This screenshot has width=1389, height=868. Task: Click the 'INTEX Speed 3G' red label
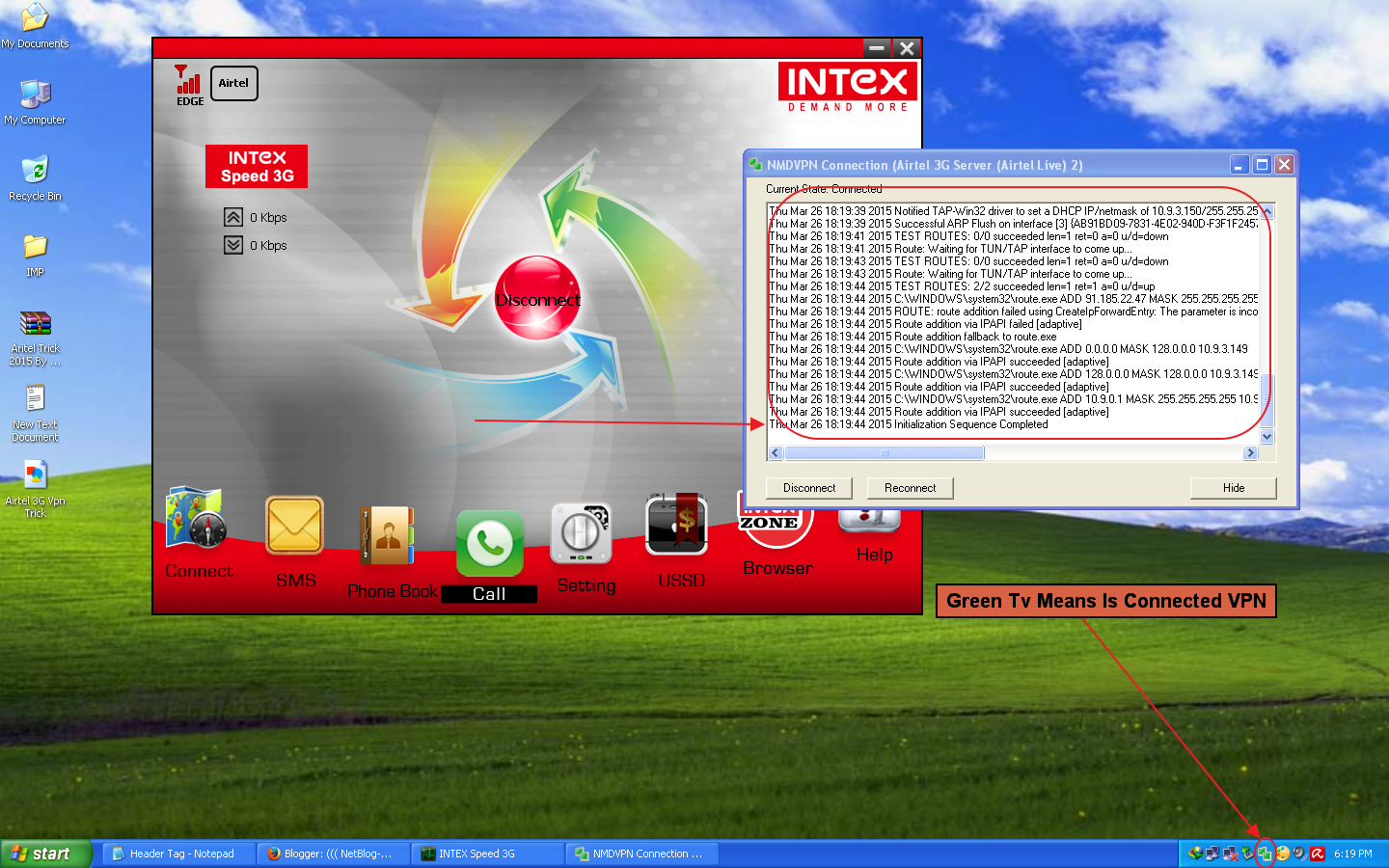pos(257,166)
